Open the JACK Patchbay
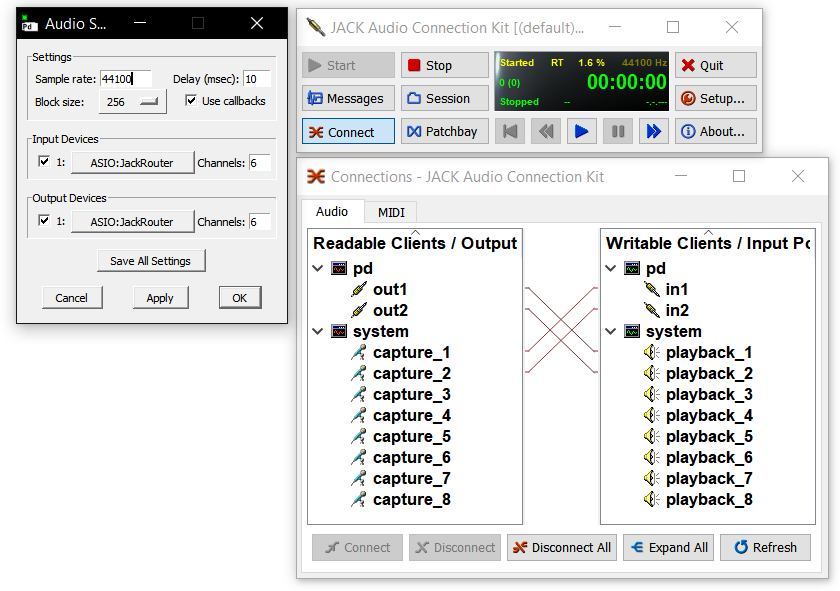The height and width of the screenshot is (591, 840). pos(445,132)
